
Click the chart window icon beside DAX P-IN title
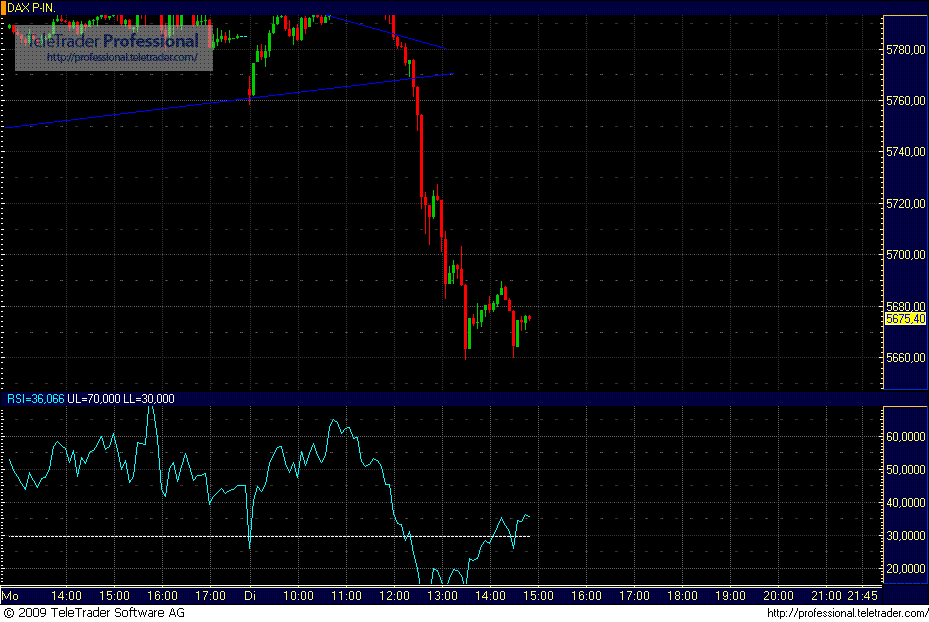[7, 5]
